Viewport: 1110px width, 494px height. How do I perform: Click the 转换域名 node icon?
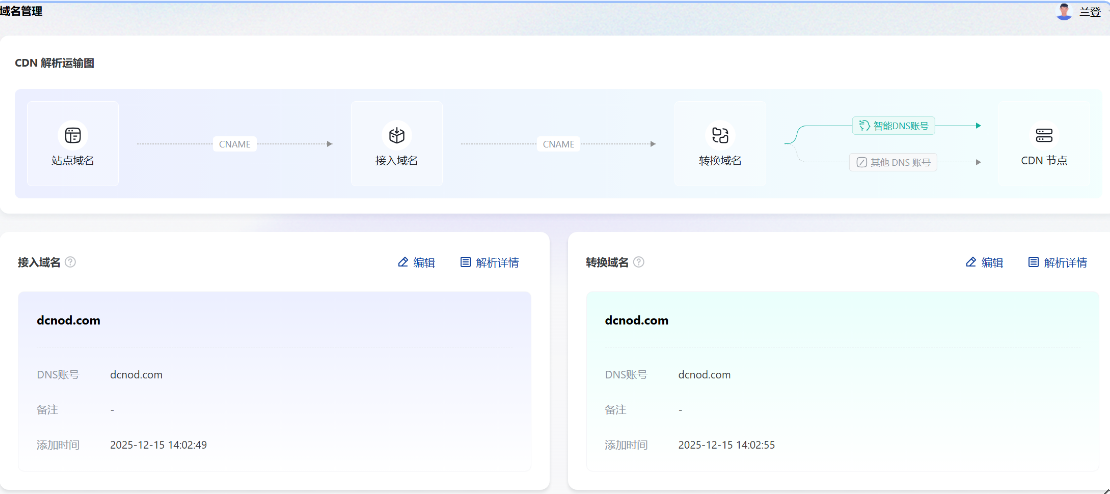coord(720,135)
